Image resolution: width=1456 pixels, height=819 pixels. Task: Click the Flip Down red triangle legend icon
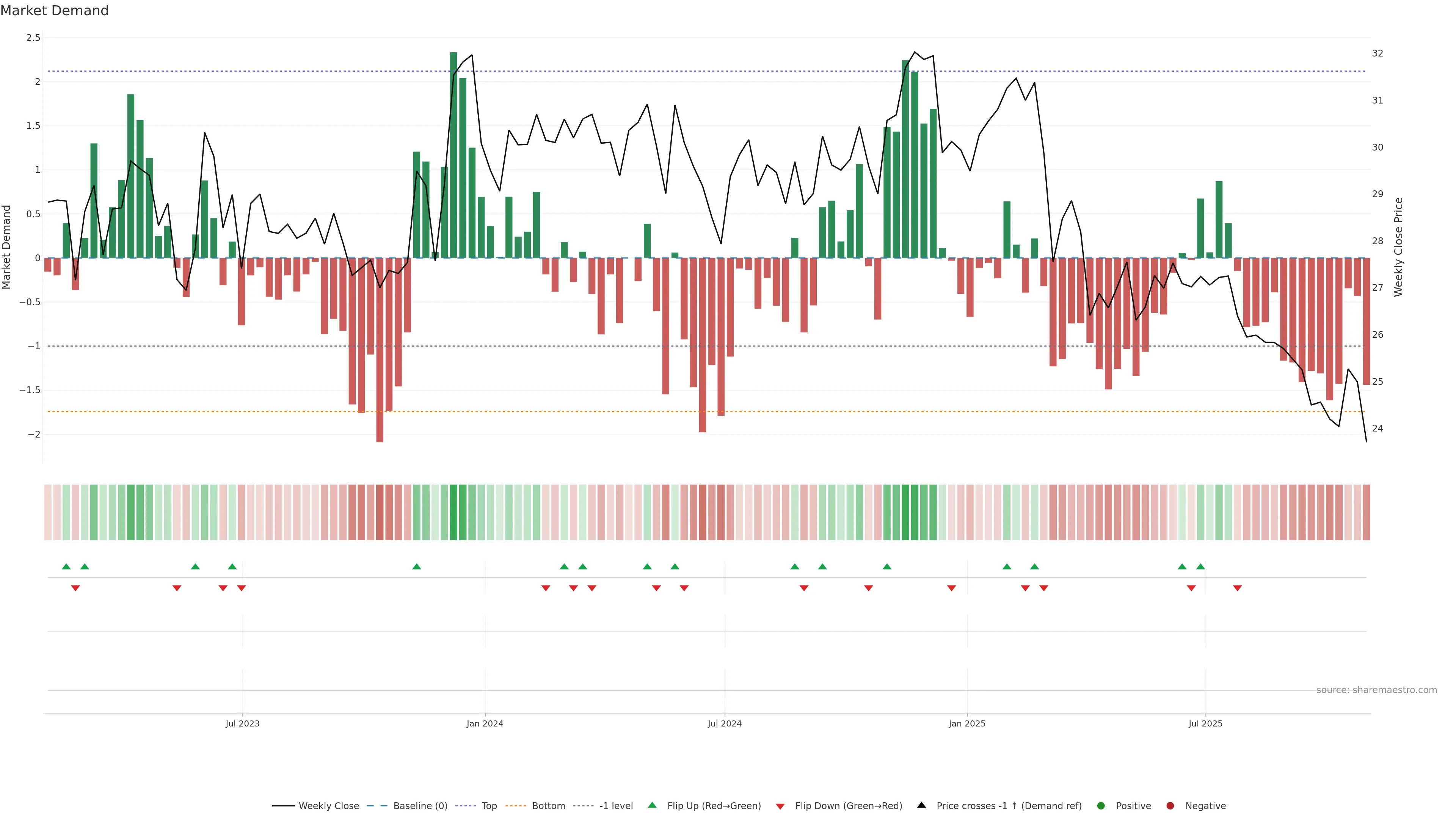780,806
